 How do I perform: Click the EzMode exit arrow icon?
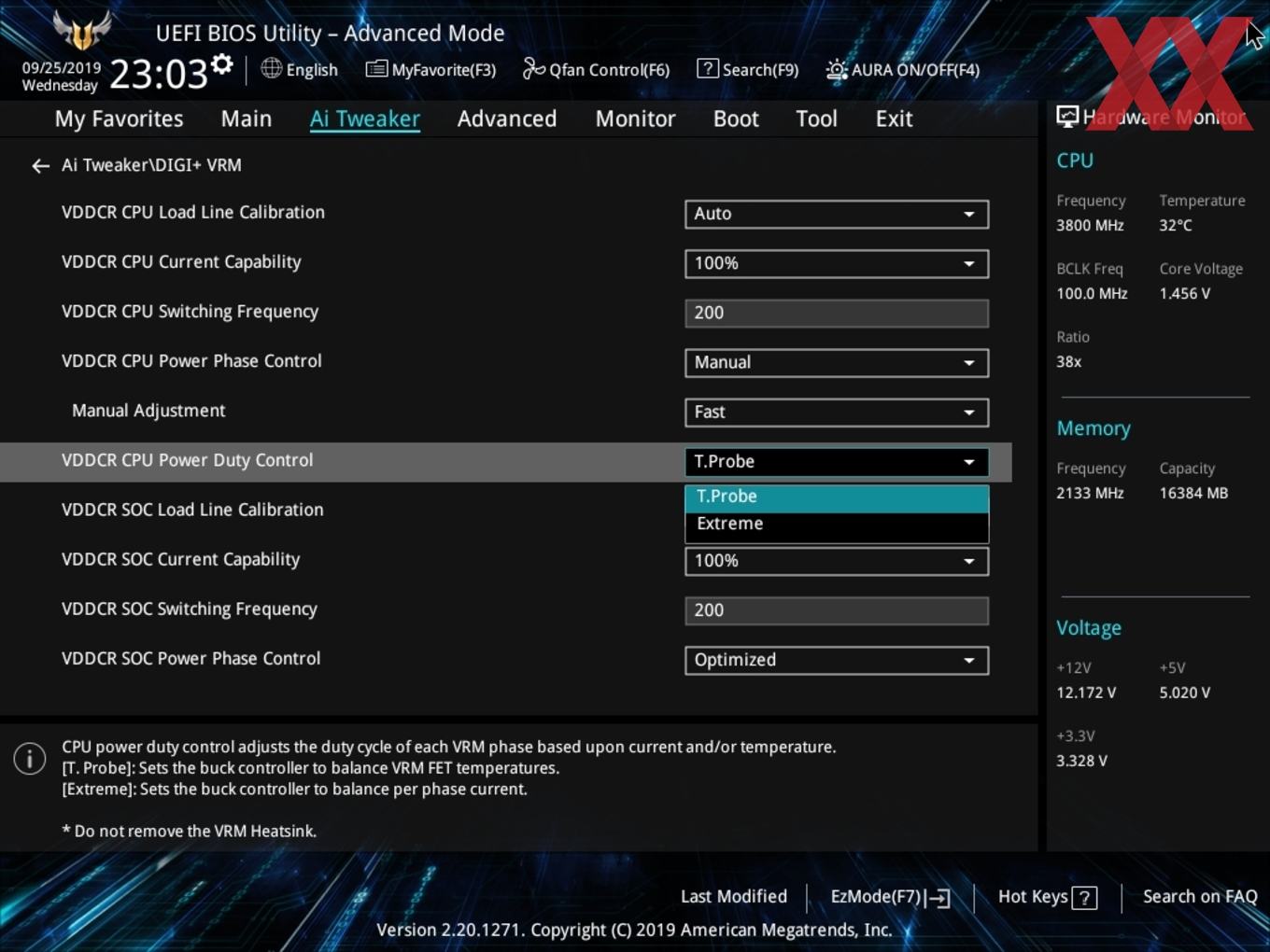pyautogui.click(x=938, y=898)
